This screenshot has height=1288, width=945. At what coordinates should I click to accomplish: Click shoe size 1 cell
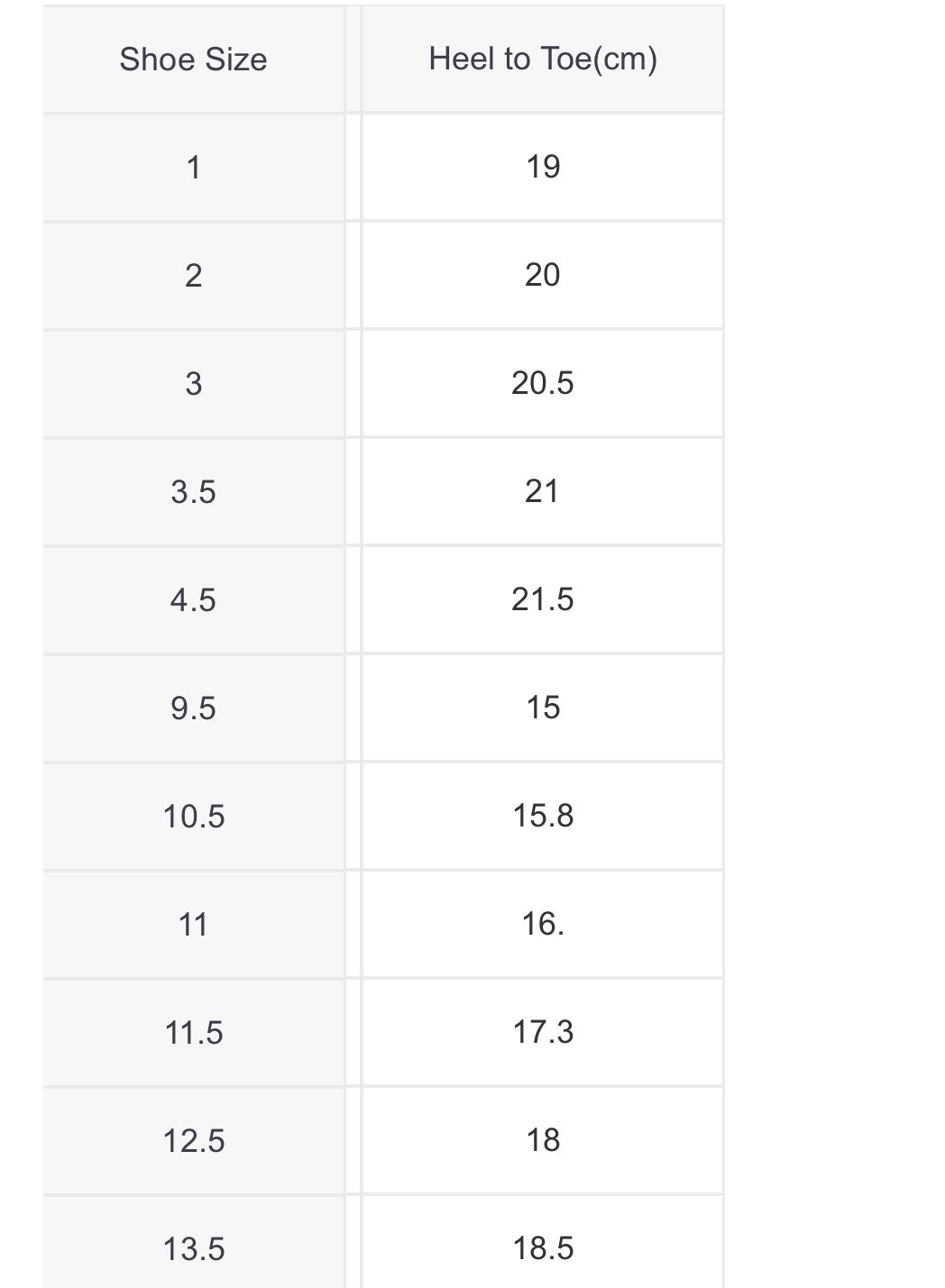(193, 168)
